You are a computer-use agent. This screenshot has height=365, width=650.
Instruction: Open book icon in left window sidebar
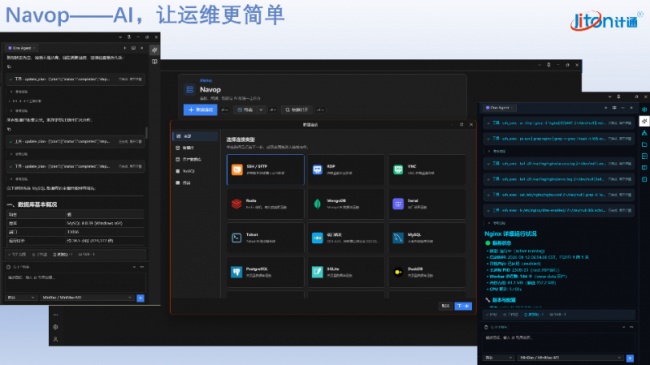click(x=155, y=61)
